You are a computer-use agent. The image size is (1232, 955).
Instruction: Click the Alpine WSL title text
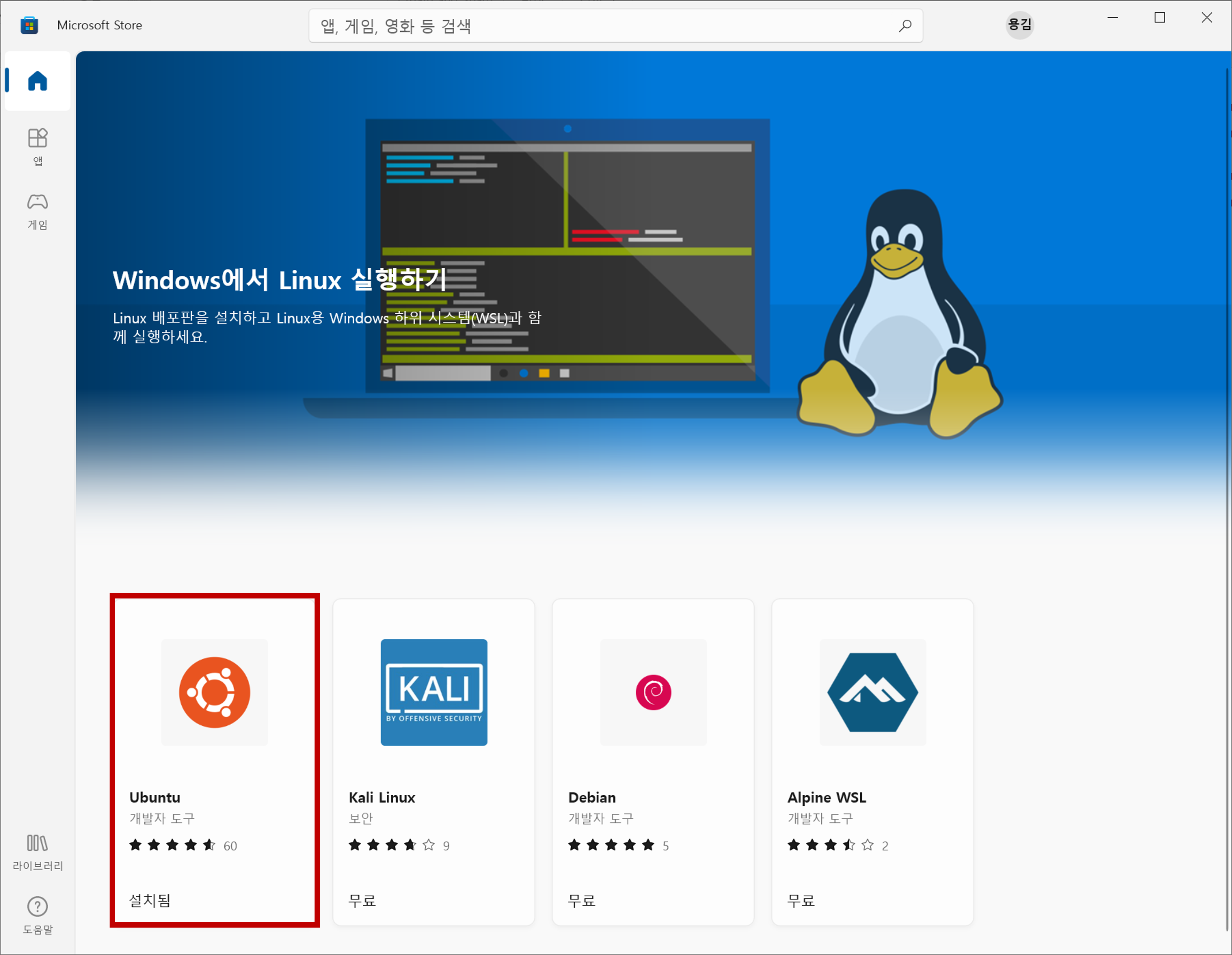pos(826,797)
